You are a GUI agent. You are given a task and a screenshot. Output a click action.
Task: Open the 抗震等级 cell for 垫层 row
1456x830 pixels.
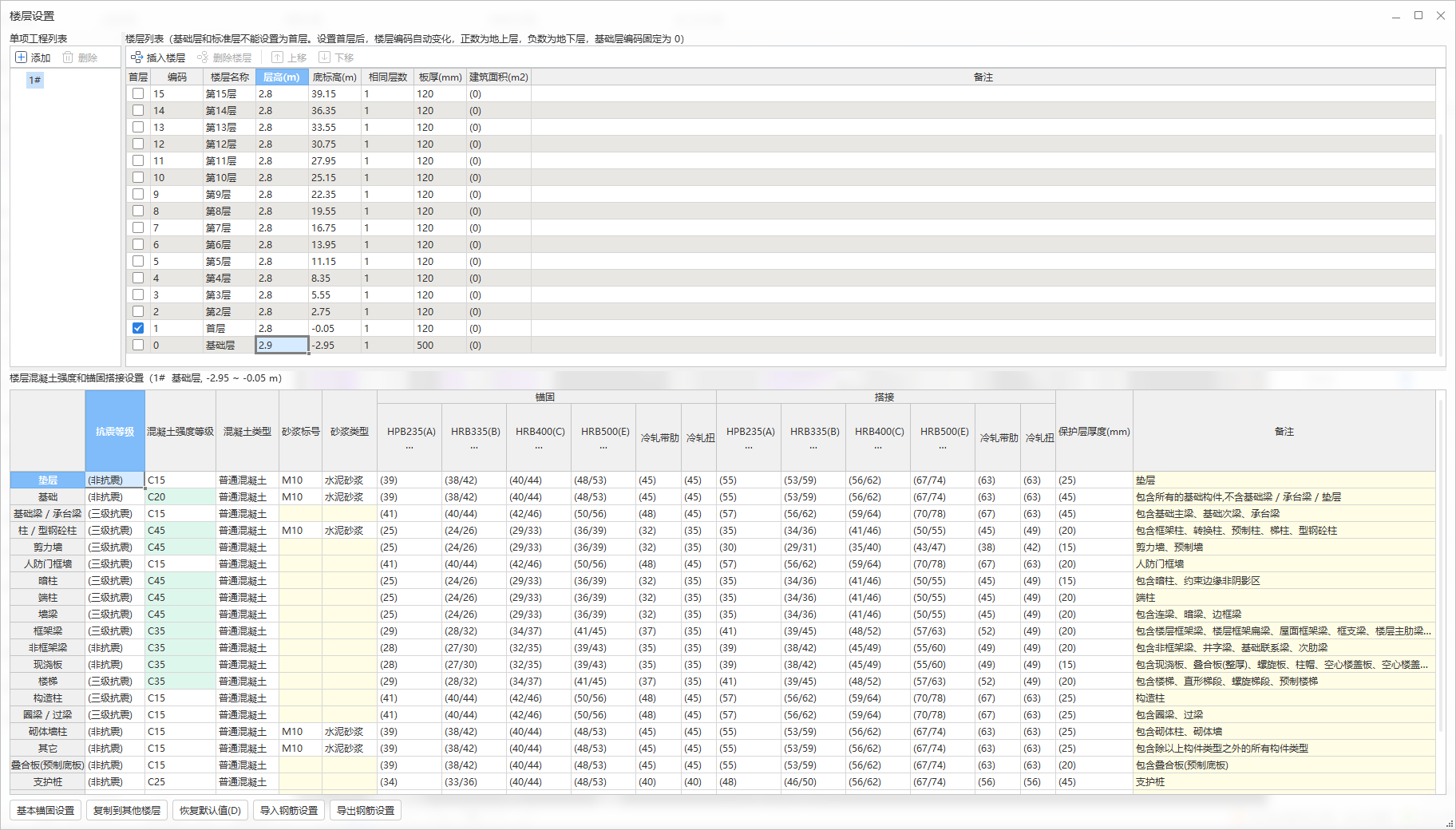click(115, 480)
